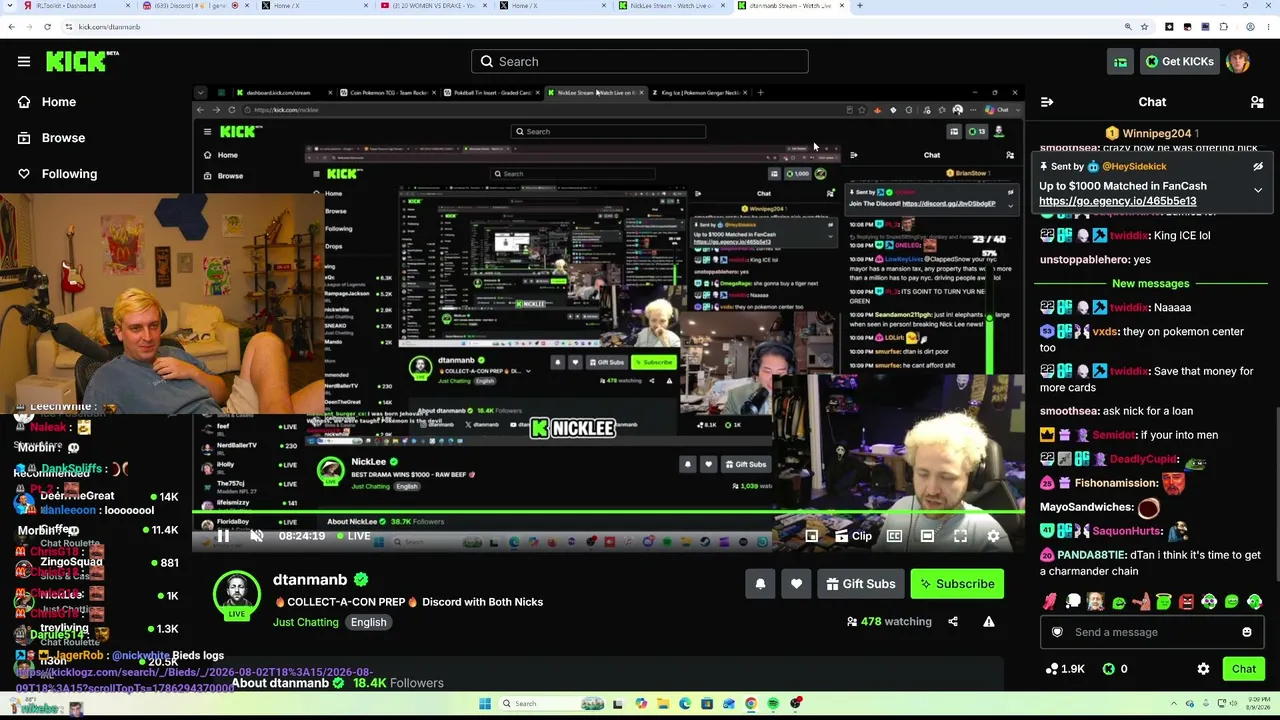Screen dimensions: 1280x720
Task: Open channel points 1.9K balance
Action: [1065, 669]
